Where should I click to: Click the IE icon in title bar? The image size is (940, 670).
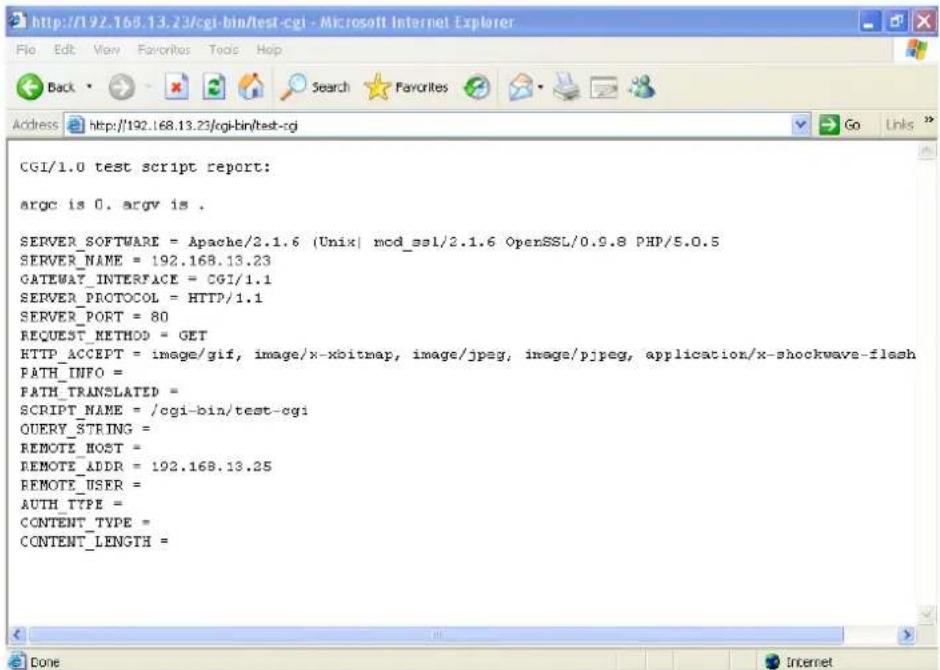[x=19, y=21]
